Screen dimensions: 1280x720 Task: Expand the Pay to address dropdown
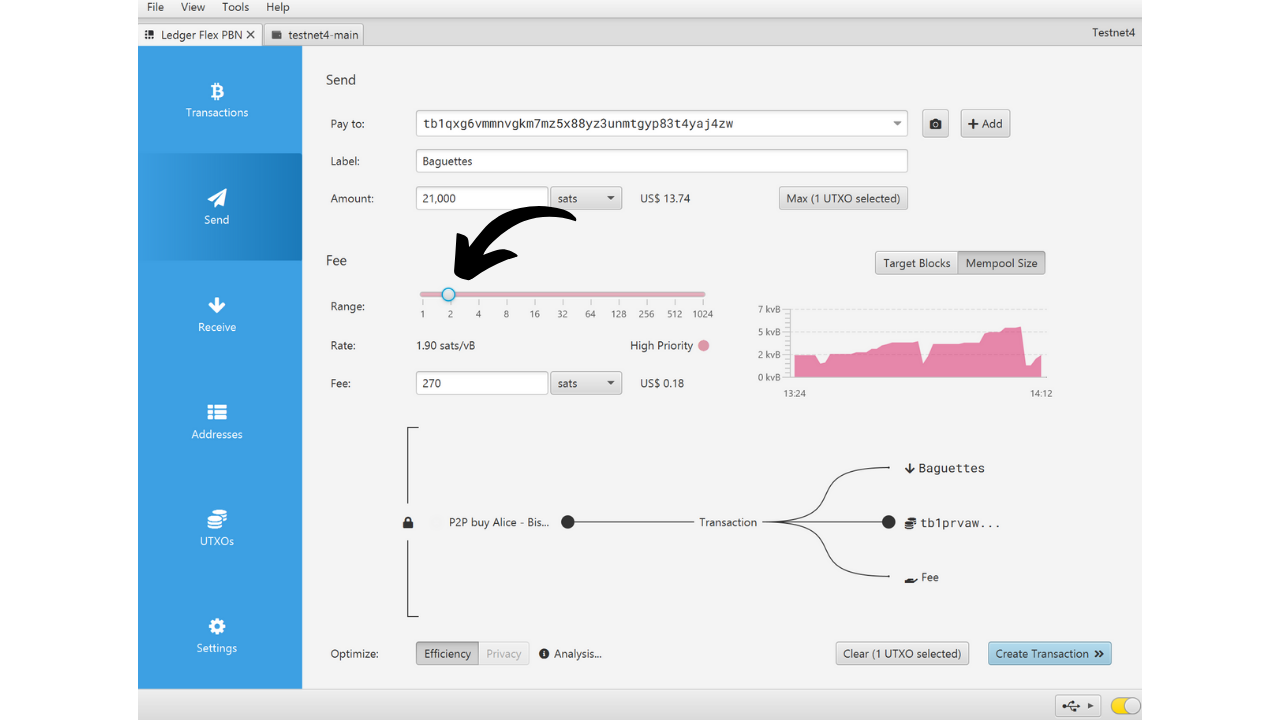coord(897,124)
